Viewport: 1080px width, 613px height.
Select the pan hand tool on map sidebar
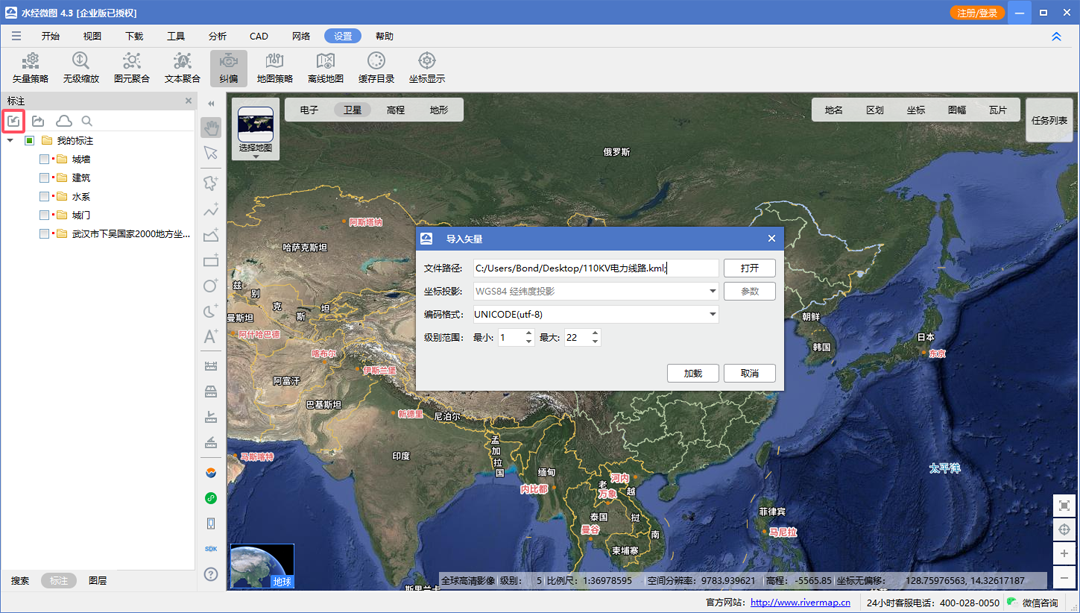[211, 127]
